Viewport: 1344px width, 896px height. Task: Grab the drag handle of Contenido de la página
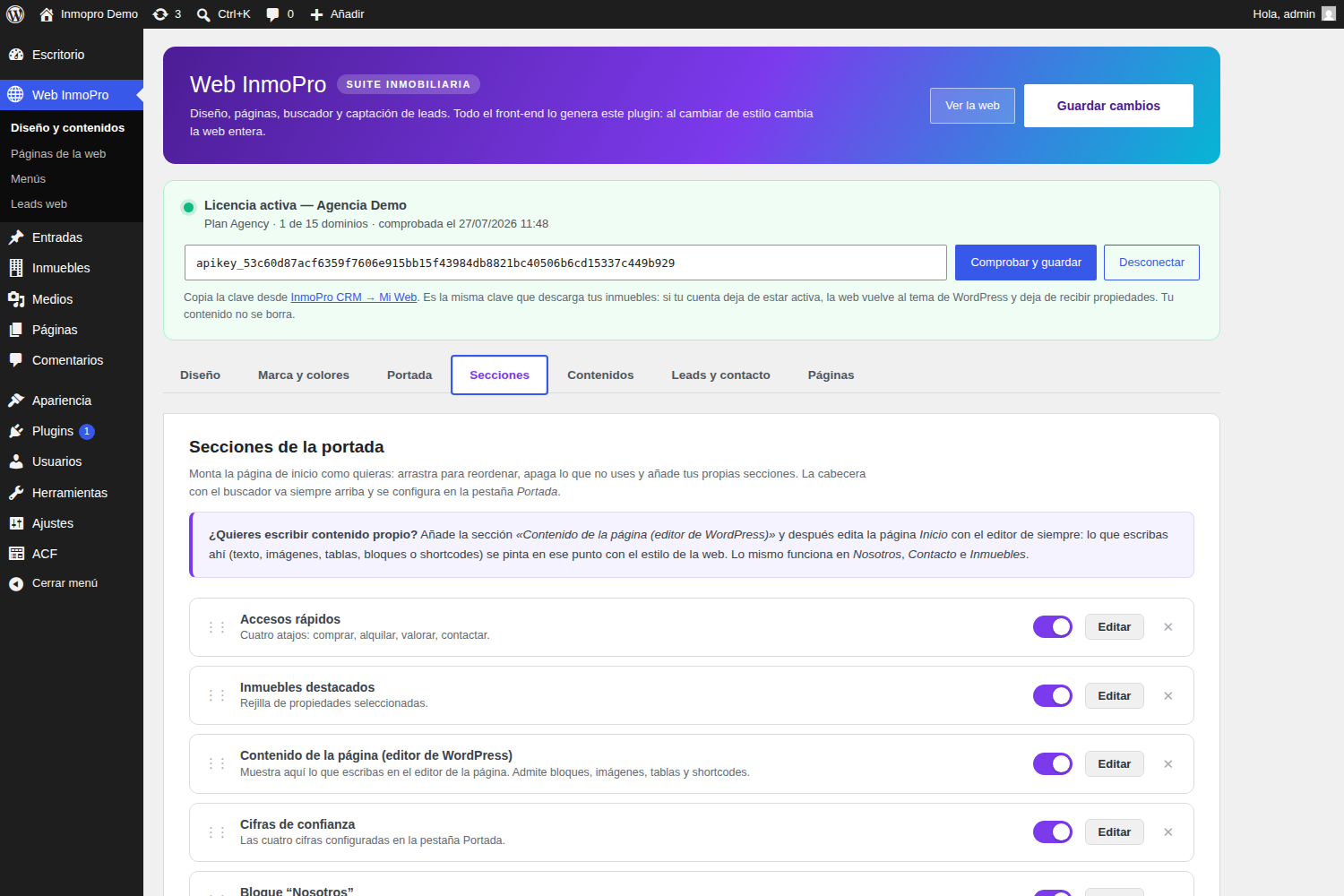point(216,763)
